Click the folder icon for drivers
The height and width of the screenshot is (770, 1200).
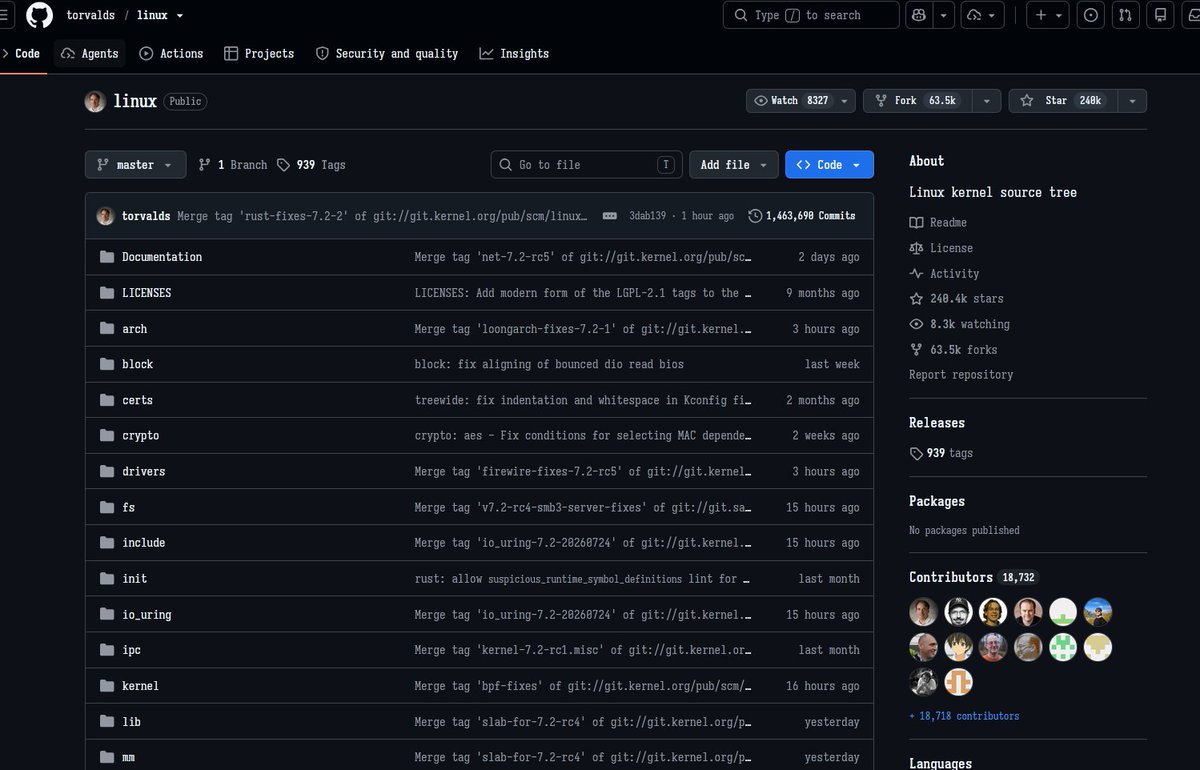click(107, 471)
